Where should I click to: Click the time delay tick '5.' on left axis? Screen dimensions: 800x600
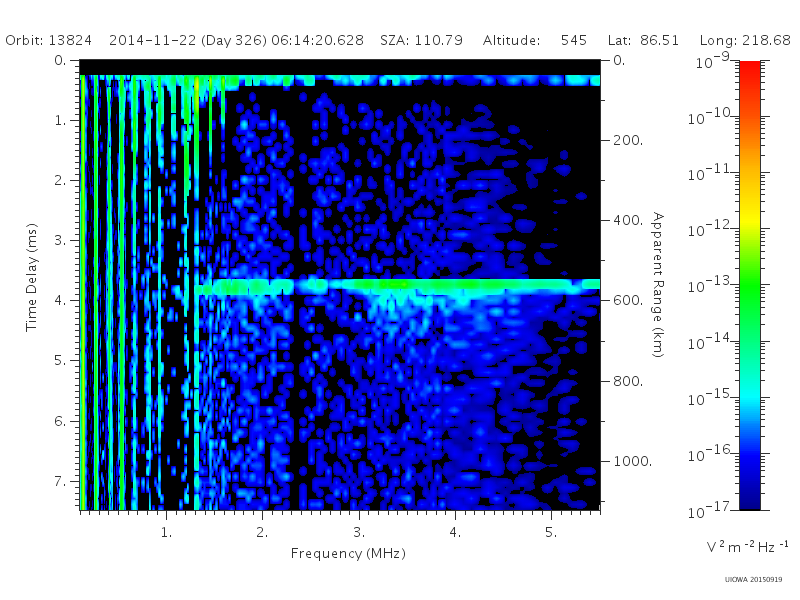(x=61, y=360)
